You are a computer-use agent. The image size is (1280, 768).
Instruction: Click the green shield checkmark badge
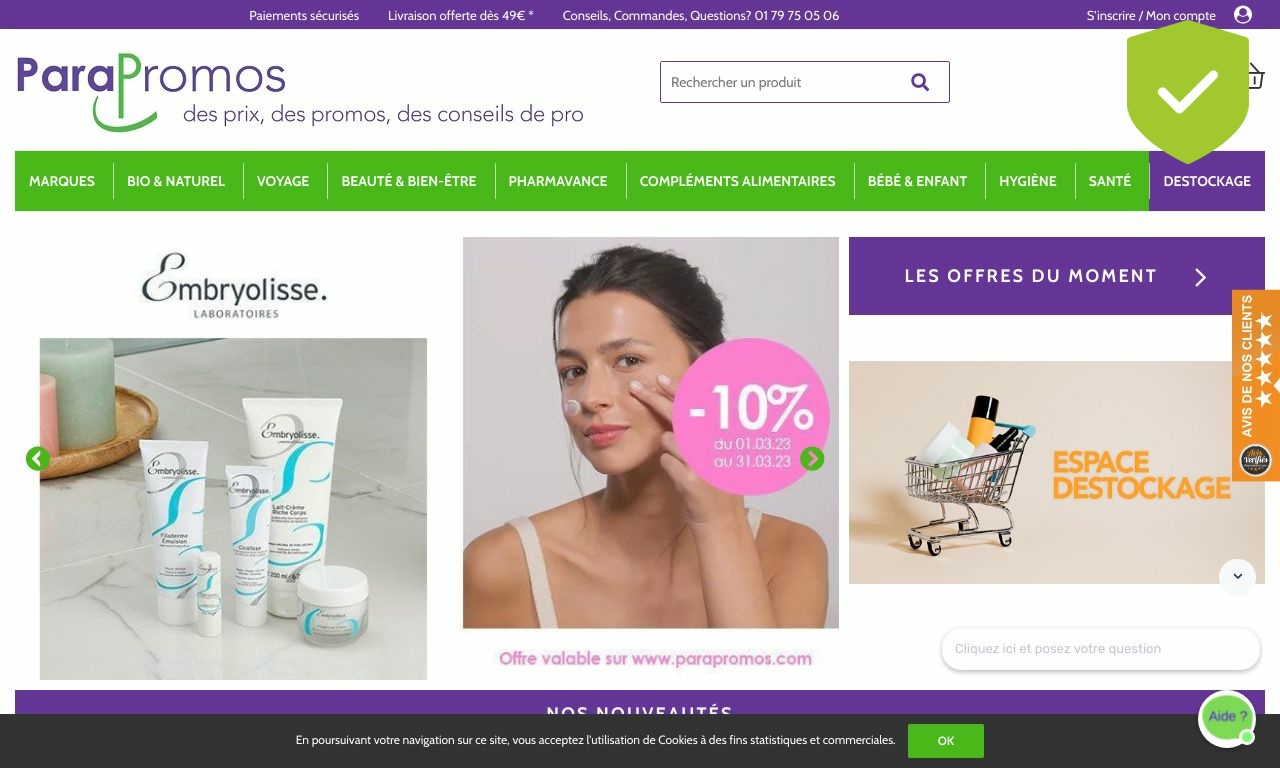click(1188, 91)
